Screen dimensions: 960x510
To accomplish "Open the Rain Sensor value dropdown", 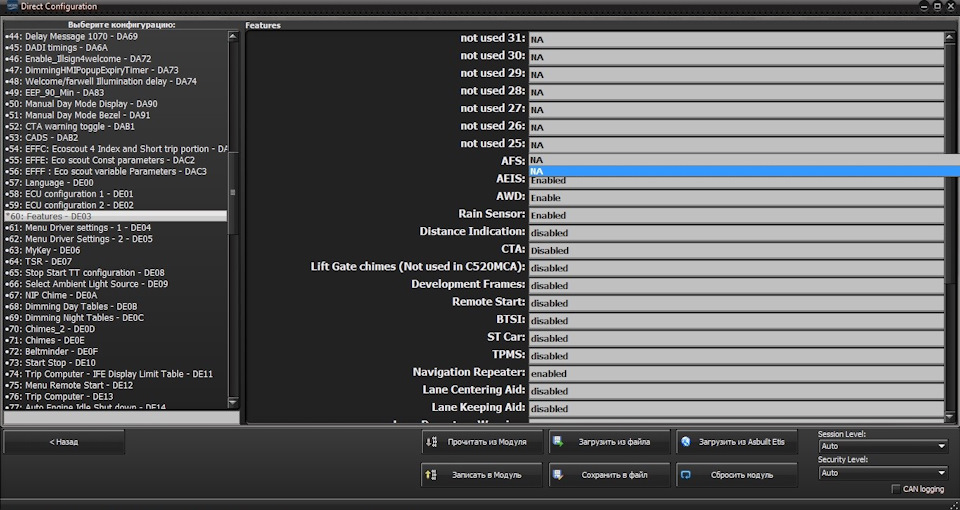I will coord(737,216).
